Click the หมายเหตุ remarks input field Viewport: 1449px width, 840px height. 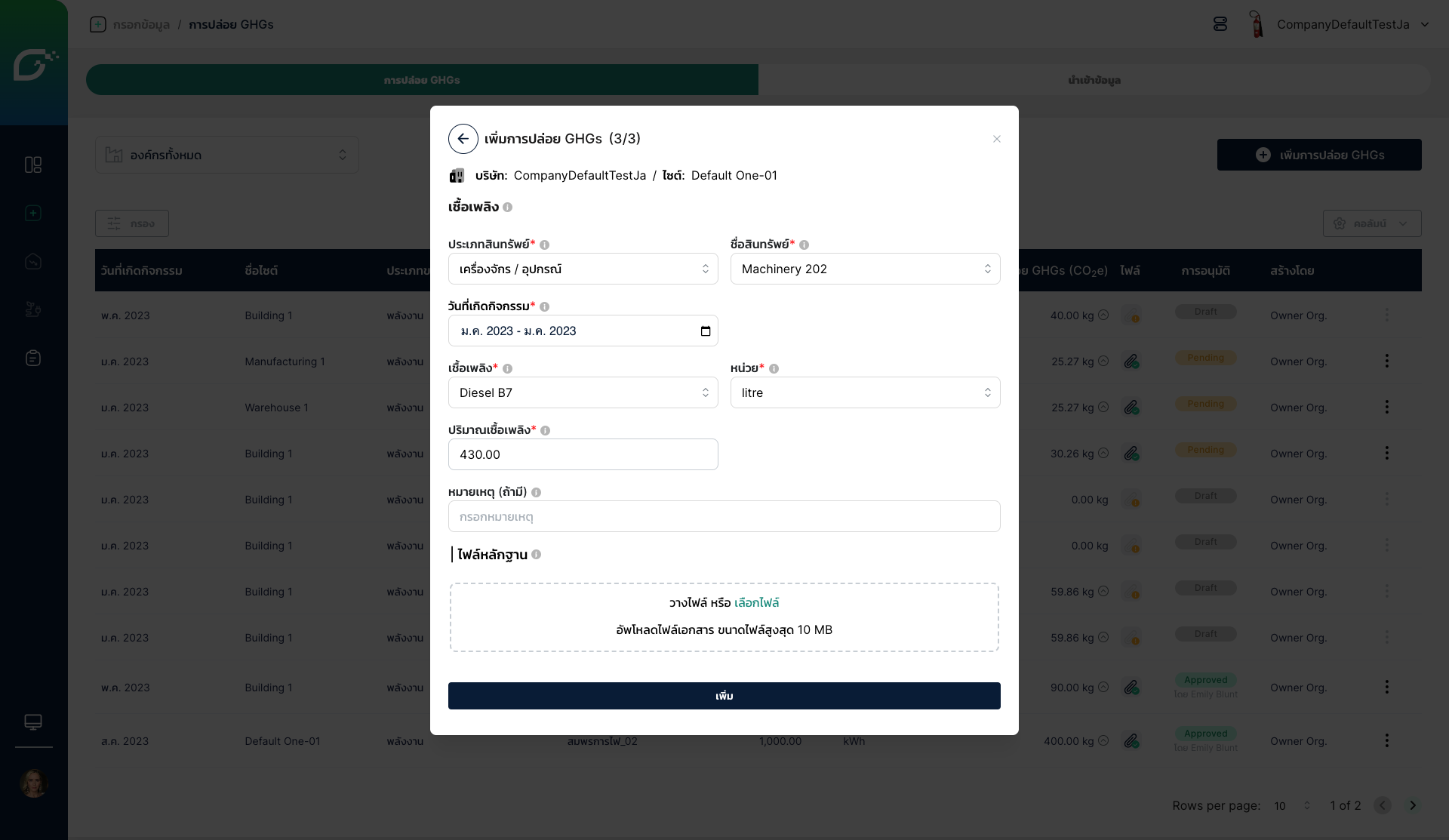coord(724,517)
